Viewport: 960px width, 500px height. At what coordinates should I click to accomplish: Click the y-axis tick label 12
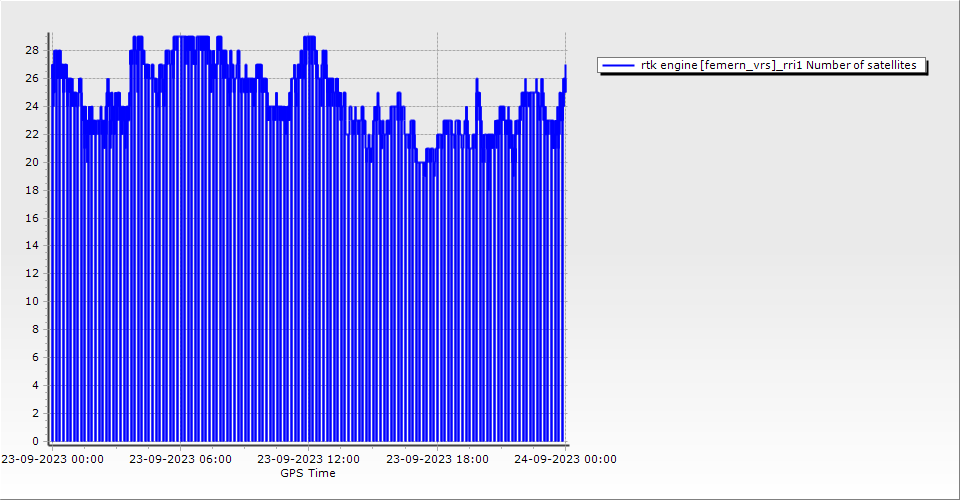[x=32, y=273]
